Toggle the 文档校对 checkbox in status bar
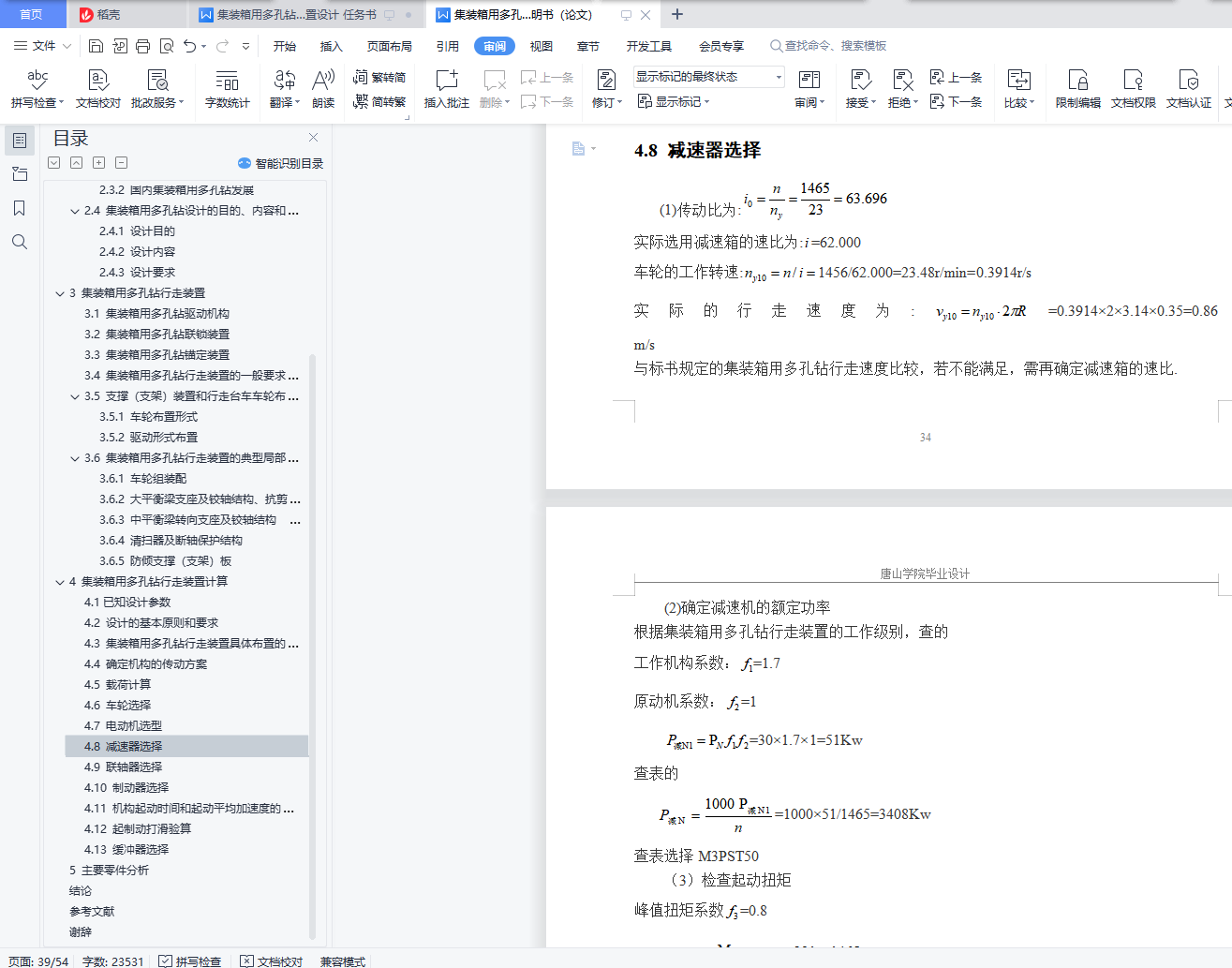This screenshot has width=1232, height=968. pyautogui.click(x=246, y=961)
